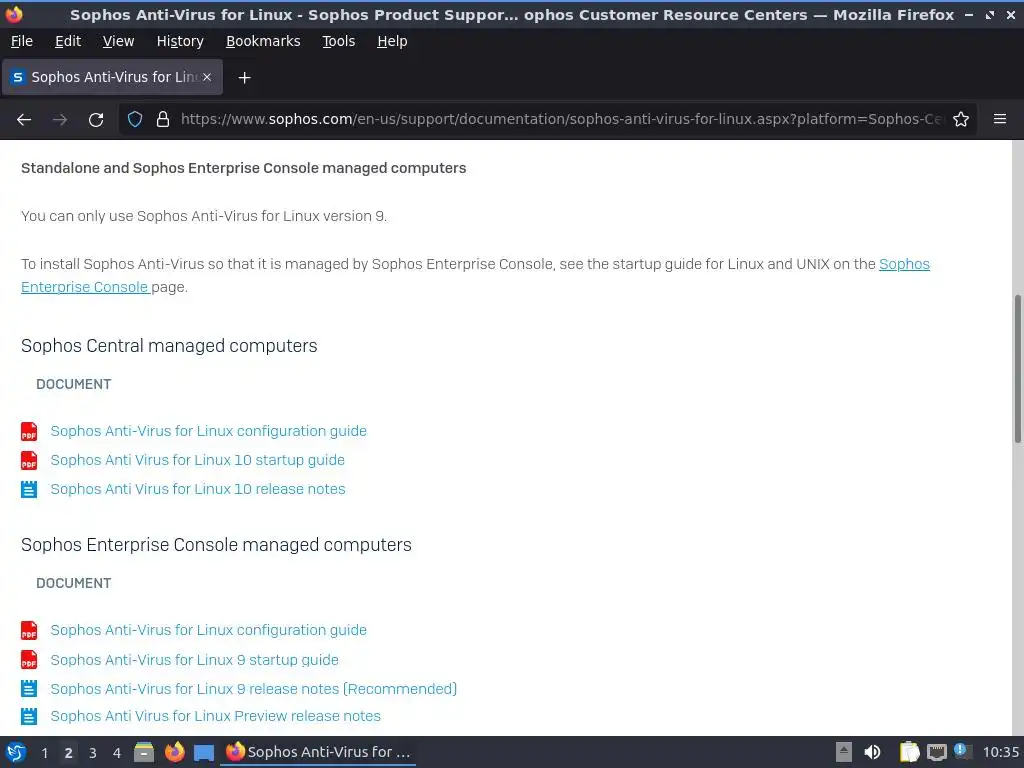Switch to virtual desktop 4
The height and width of the screenshot is (768, 1024).
(117, 753)
